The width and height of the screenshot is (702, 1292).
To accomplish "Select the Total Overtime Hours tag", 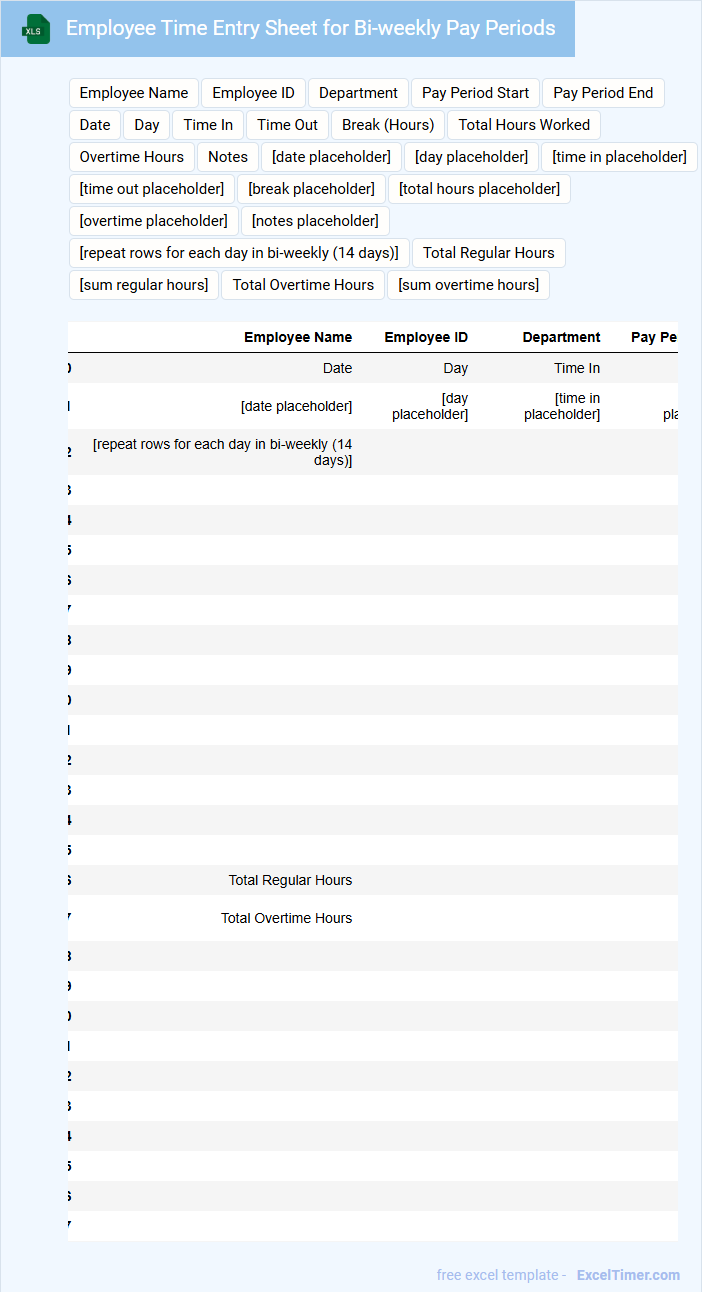I will [x=303, y=285].
